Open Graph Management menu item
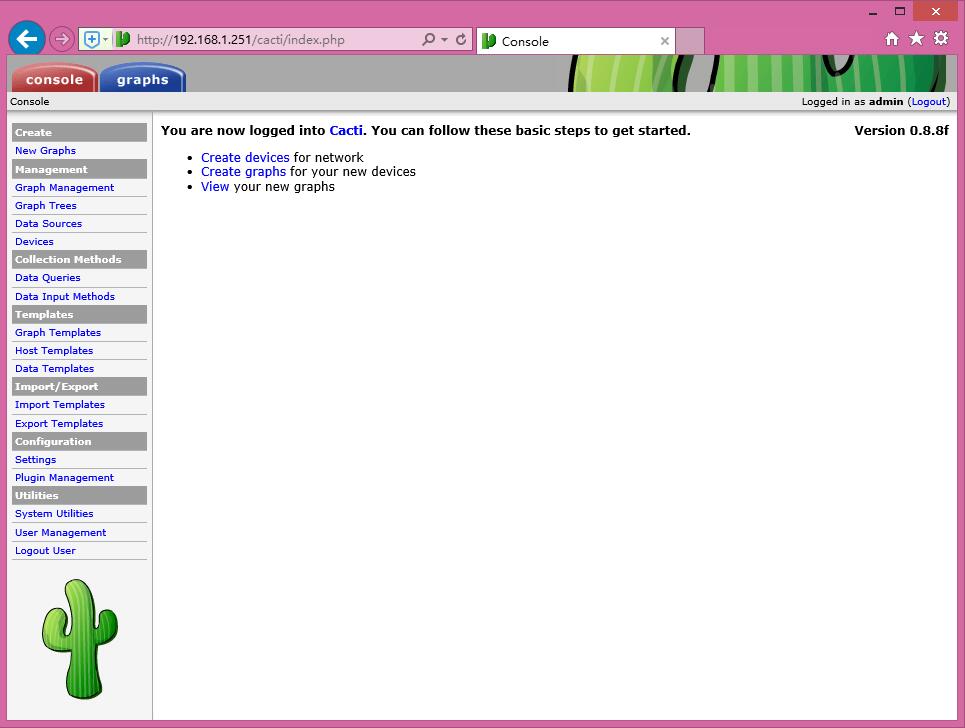This screenshot has height=728, width=965. 65,188
